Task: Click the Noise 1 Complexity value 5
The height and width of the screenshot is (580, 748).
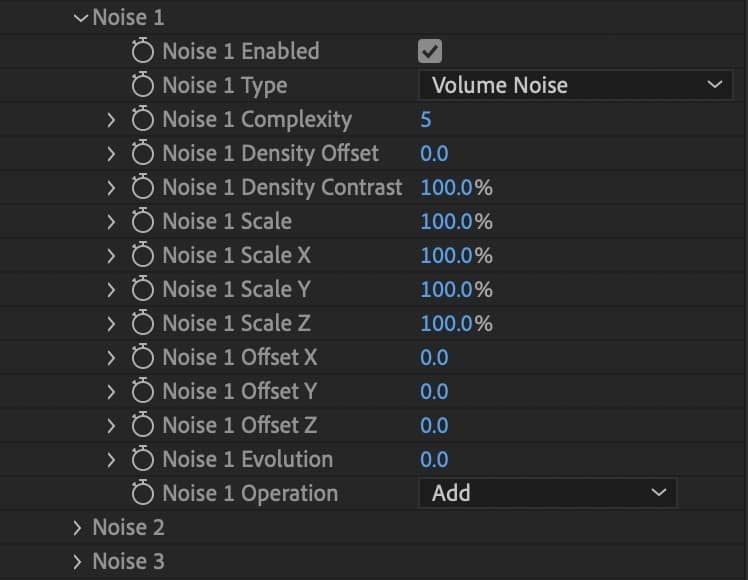Action: click(426, 119)
